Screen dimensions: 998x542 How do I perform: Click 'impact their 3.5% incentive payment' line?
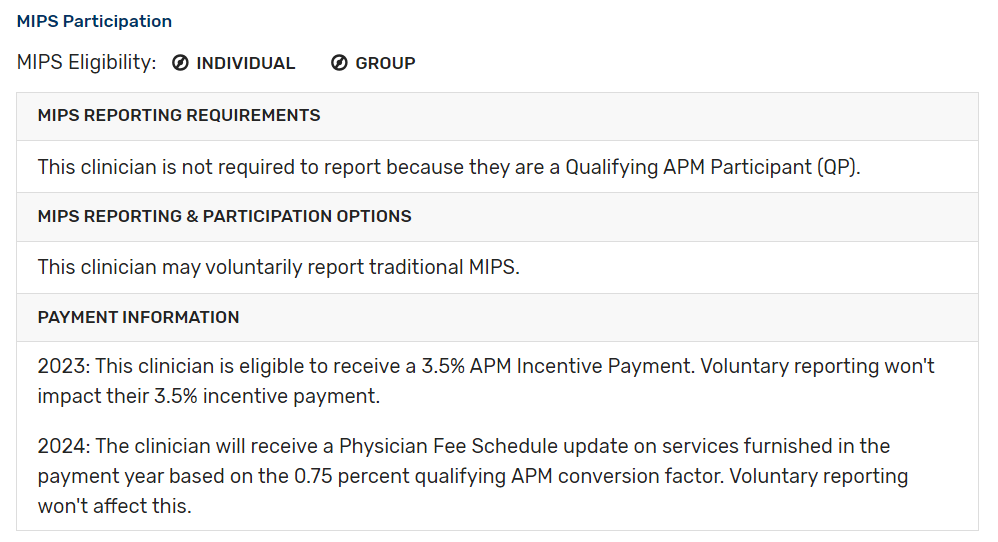coord(209,396)
